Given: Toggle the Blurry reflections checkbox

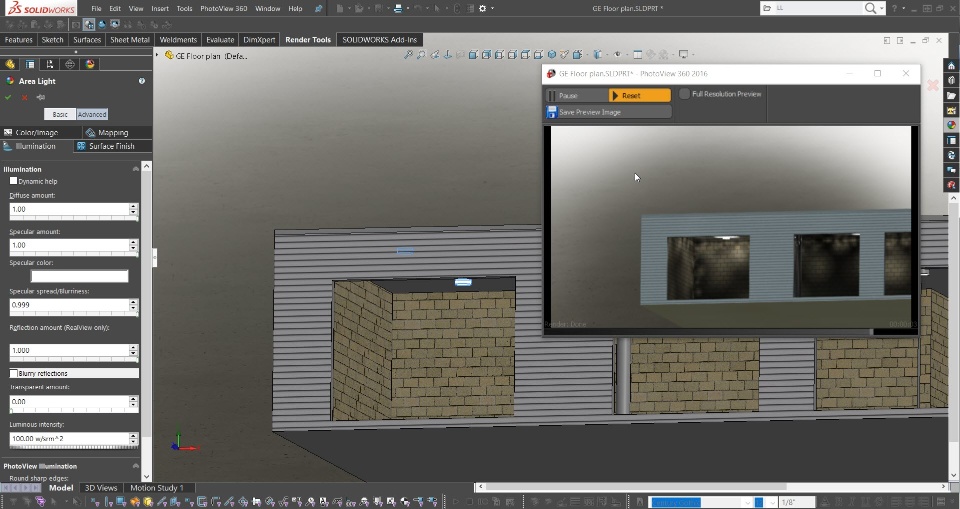Looking at the screenshot, I should (13, 373).
